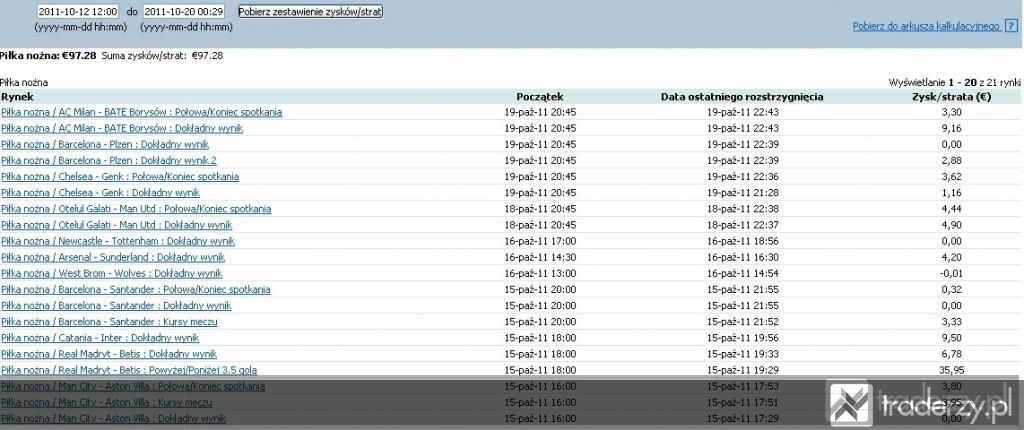Viewport: 1024px width, 430px height.
Task: Open Real Madryt - Betis Dokładny wynik
Action: click(109, 354)
